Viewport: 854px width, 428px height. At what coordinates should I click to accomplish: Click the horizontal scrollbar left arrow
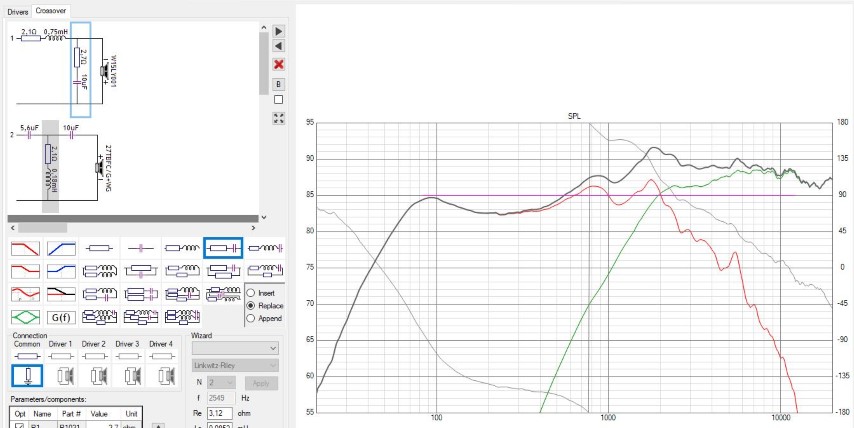pyautogui.click(x=11, y=228)
